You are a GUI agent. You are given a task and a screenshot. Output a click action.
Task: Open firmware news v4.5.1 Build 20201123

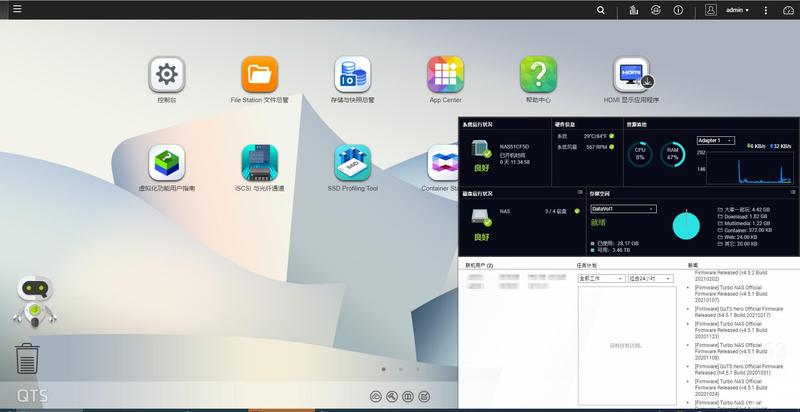coord(731,330)
